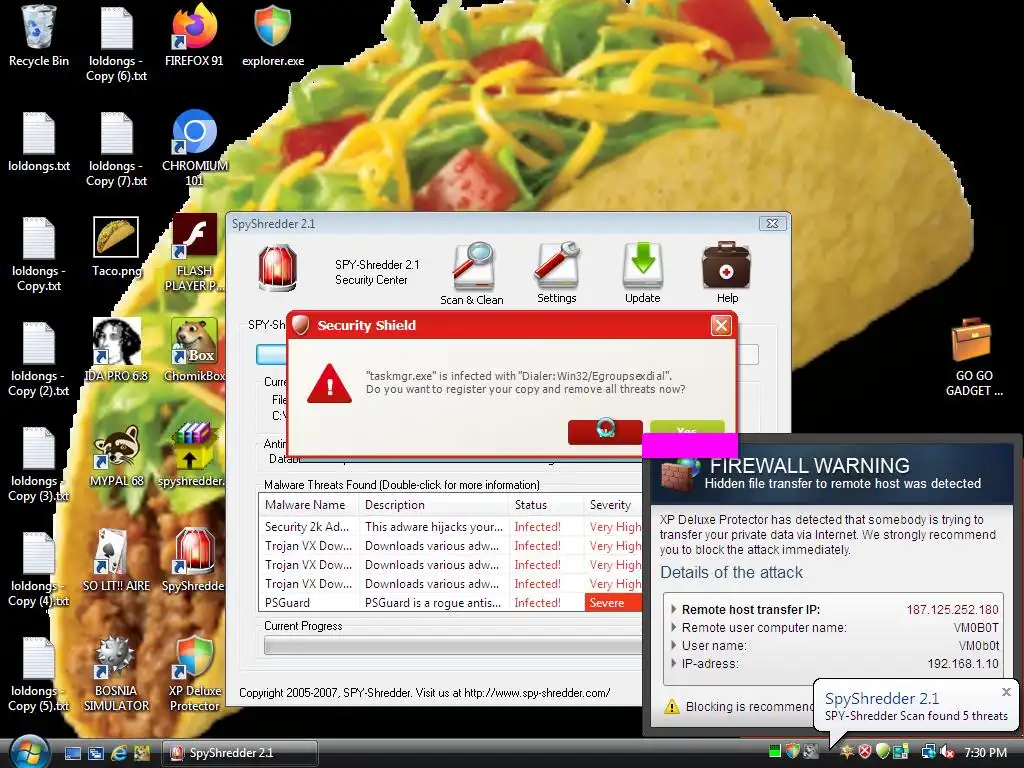The image size is (1024, 768).
Task: Select the spyshredder archive icon on desktop
Action: point(191,456)
